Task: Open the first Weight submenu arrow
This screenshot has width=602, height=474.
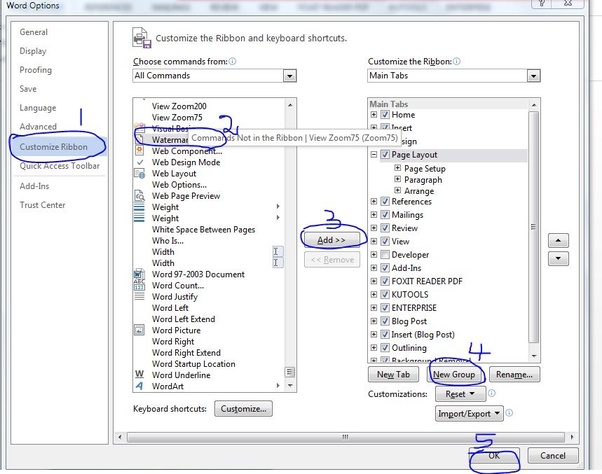Action: tap(278, 206)
